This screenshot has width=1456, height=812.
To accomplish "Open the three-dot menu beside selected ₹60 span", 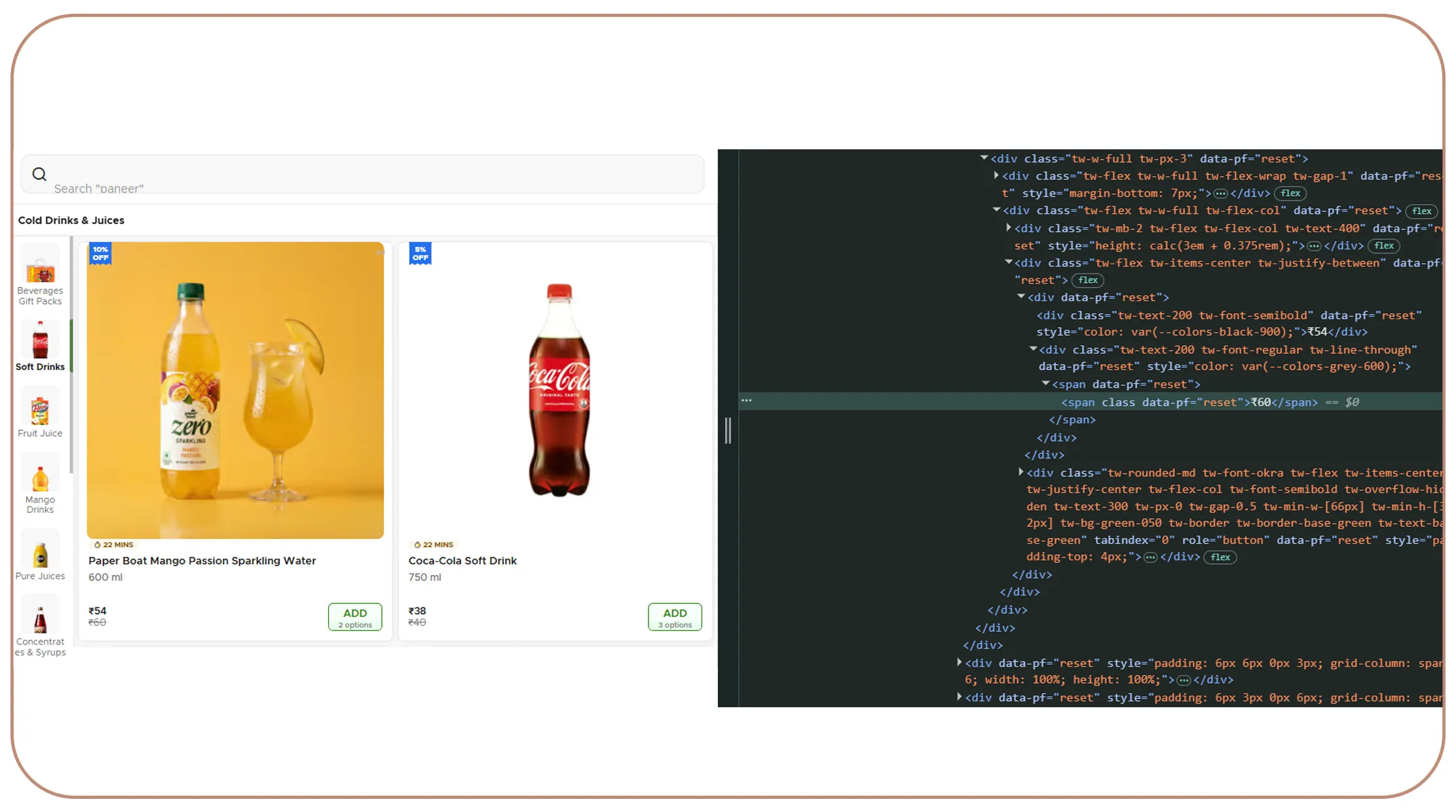I will [747, 400].
